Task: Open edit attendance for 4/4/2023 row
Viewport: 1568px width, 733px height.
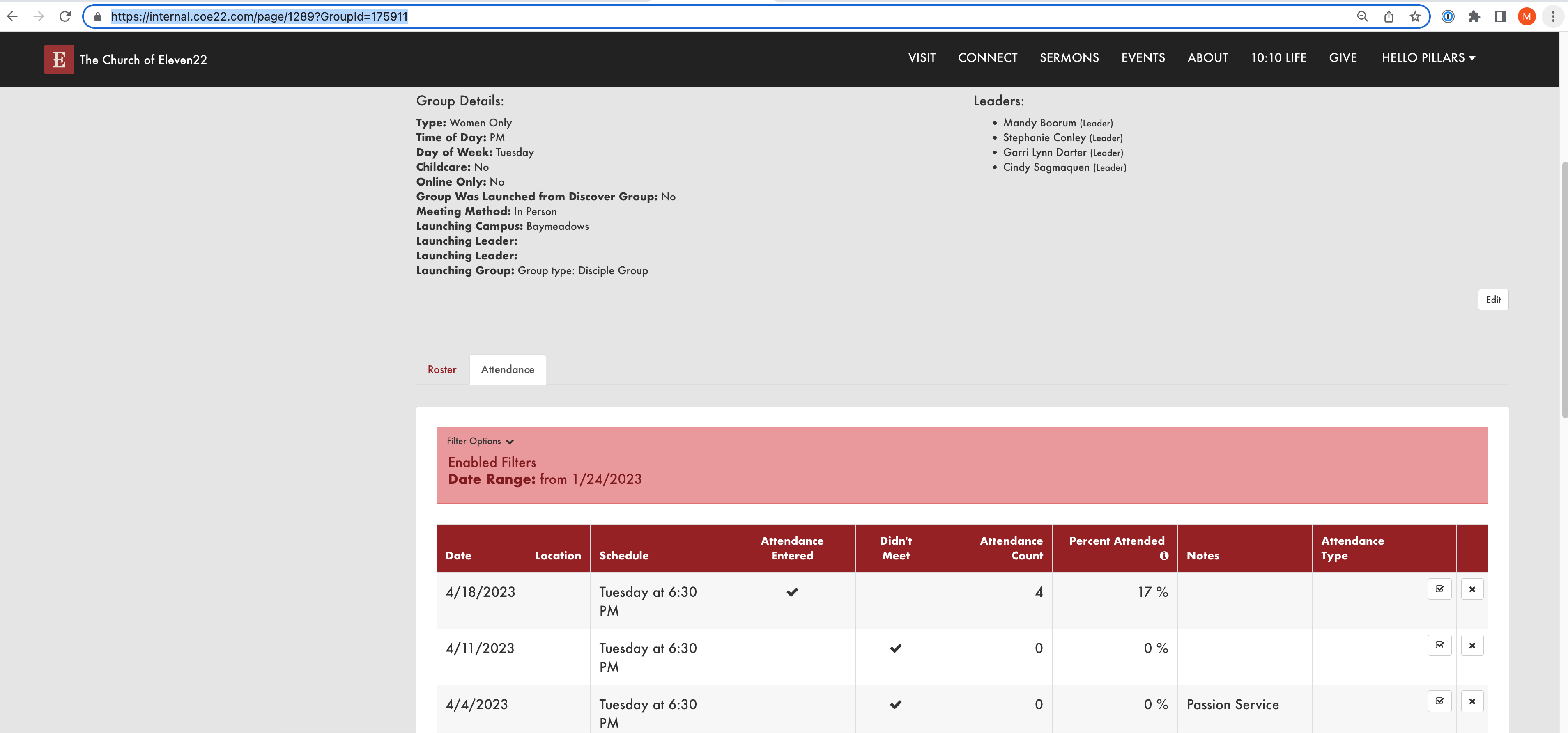Action: (1439, 701)
